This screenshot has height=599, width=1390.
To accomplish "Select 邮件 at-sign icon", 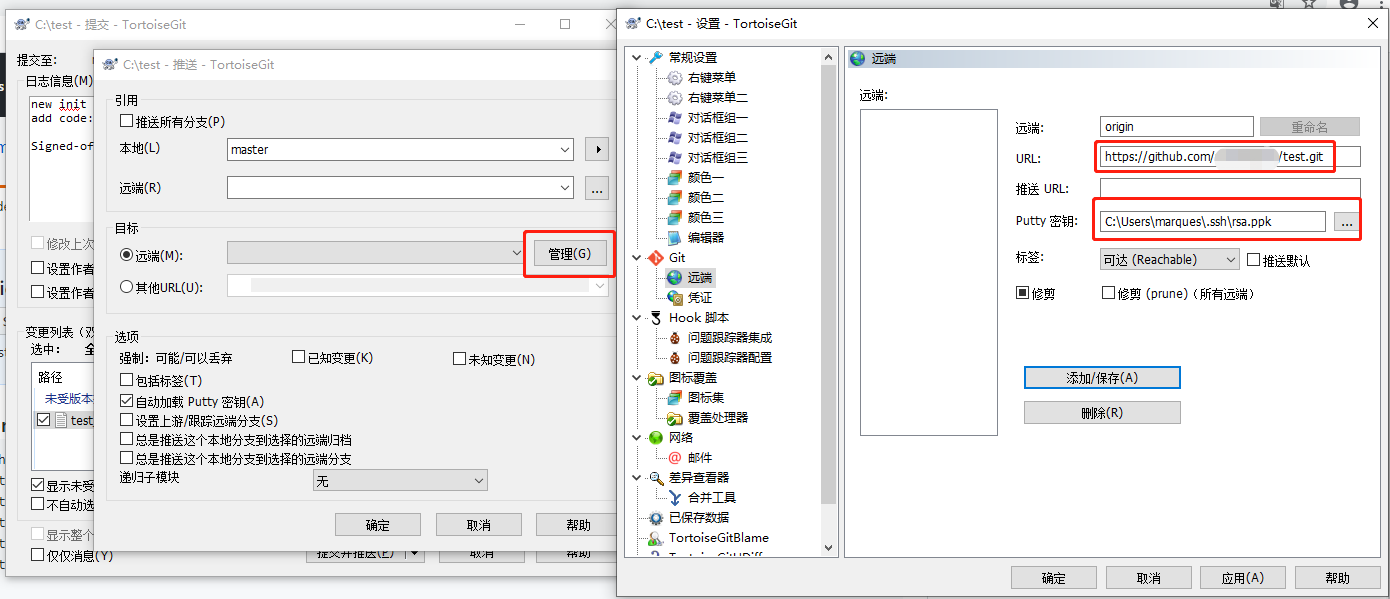I will click(675, 457).
